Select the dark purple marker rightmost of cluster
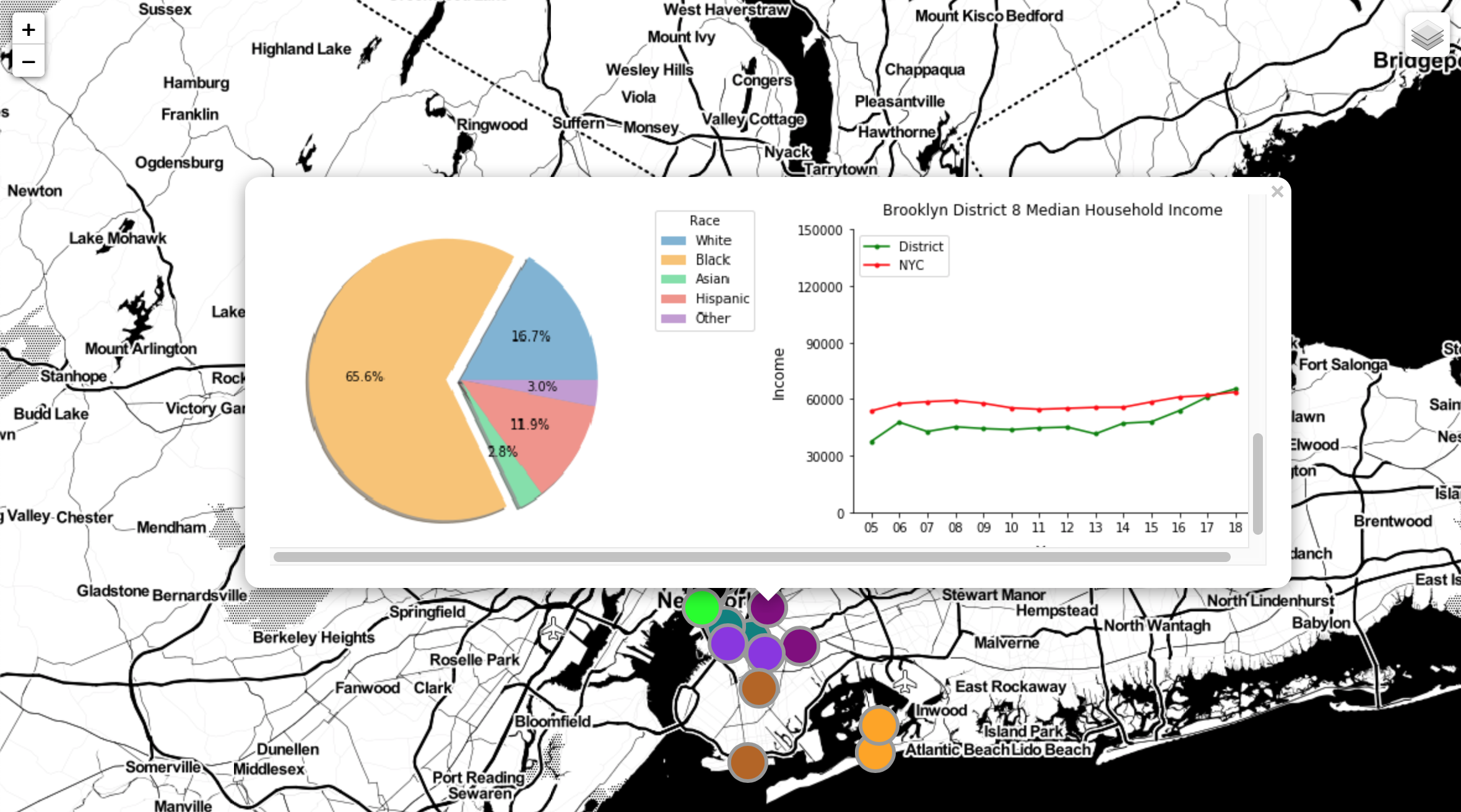Image resolution: width=1461 pixels, height=812 pixels. (800, 646)
